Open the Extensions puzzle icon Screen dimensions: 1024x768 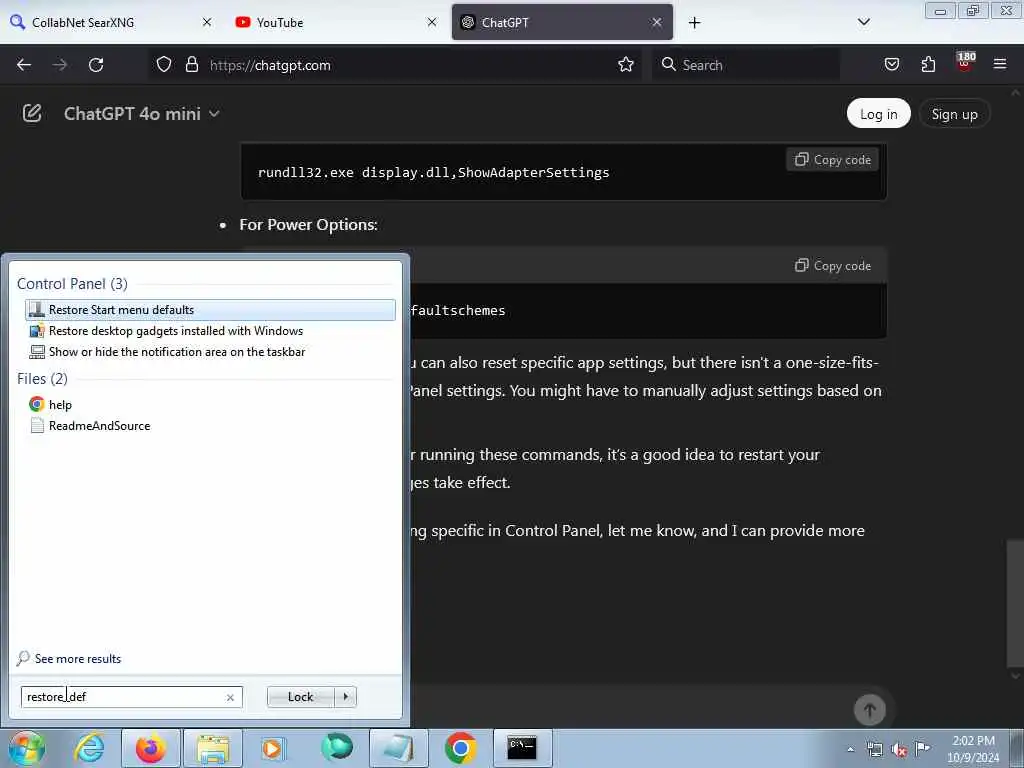click(928, 64)
